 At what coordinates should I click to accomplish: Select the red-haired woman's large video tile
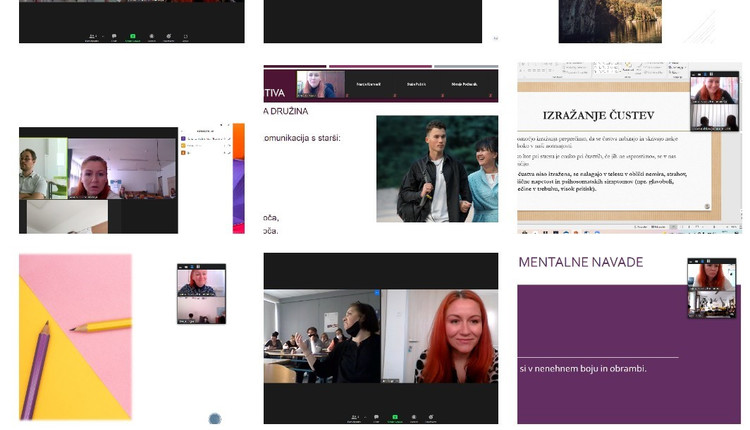click(440, 336)
